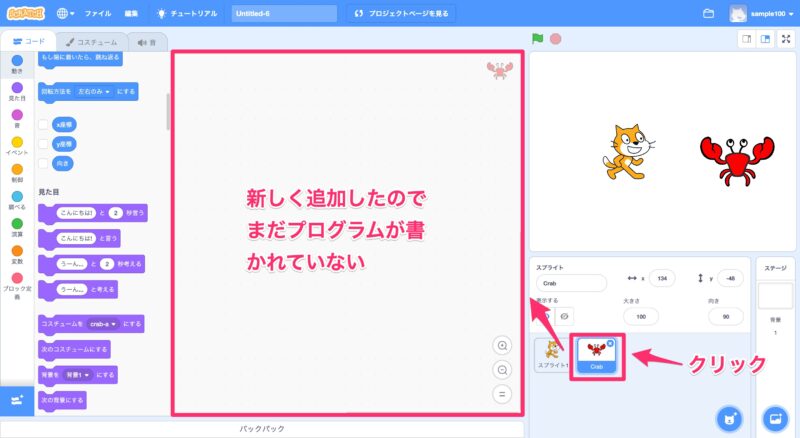The image size is (800, 438).
Task: Click the choose a sprite button
Action: (731, 417)
